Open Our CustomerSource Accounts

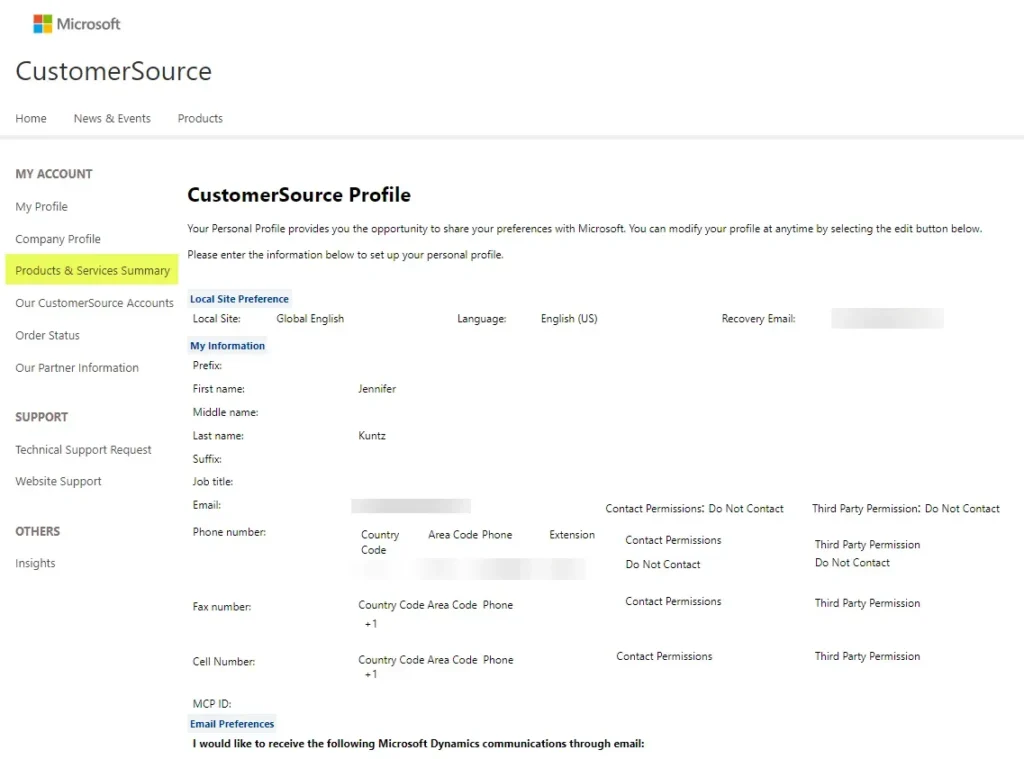coord(93,303)
